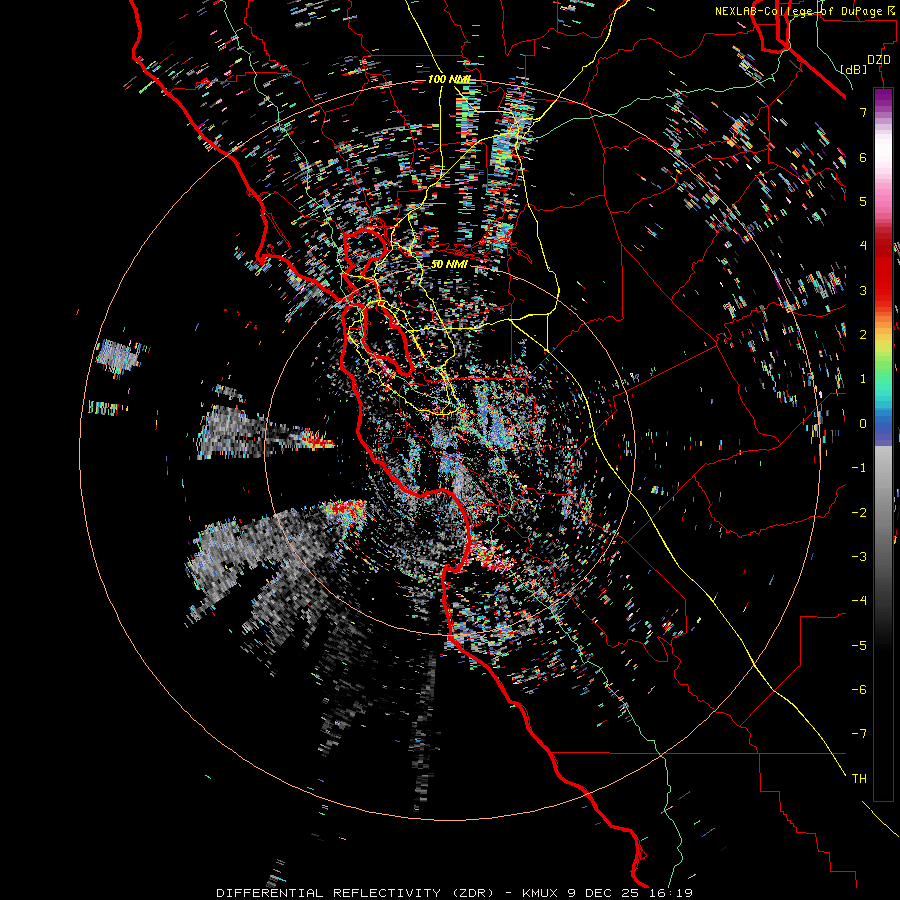900x900 pixels.
Task: Click the positive 6 dB scale label
Action: click(863, 157)
